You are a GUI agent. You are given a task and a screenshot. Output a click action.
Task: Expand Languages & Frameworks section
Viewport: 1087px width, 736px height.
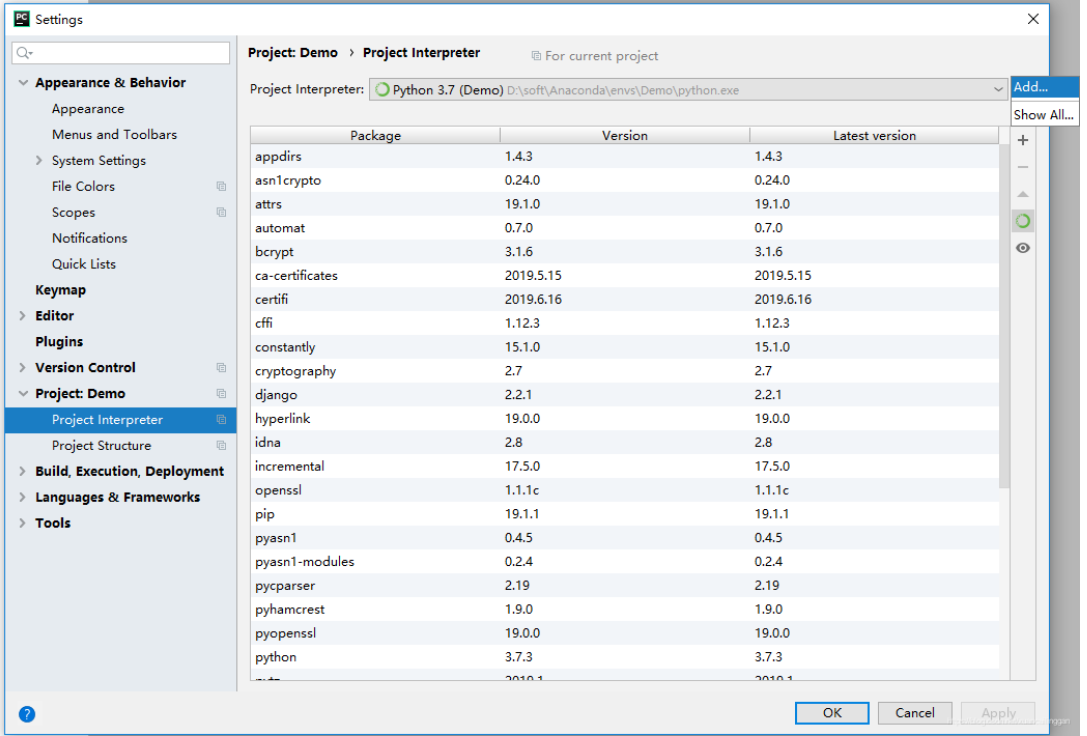(x=23, y=498)
